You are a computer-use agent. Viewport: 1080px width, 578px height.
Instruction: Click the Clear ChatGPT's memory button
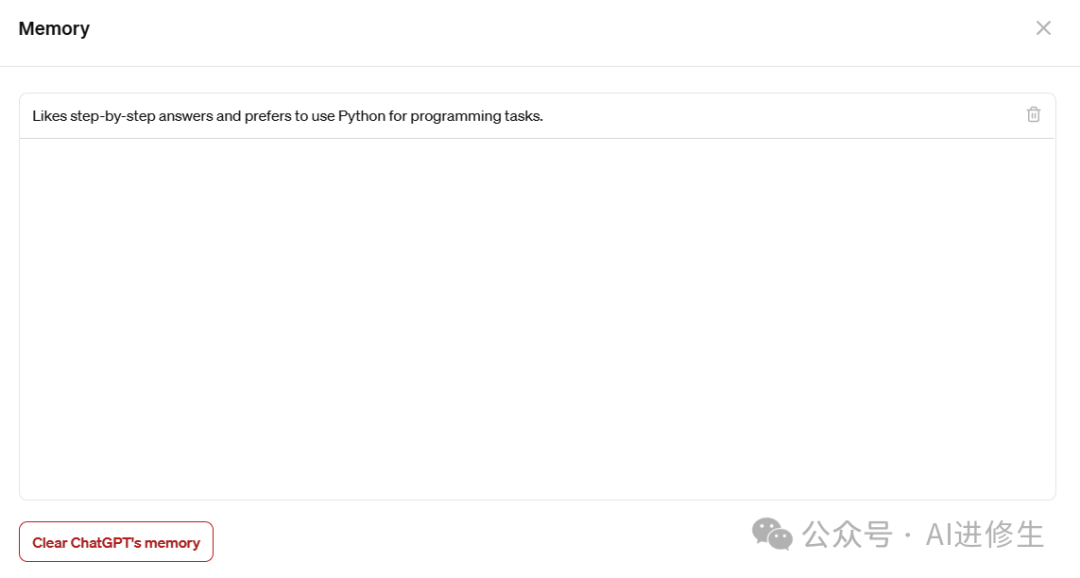[116, 542]
